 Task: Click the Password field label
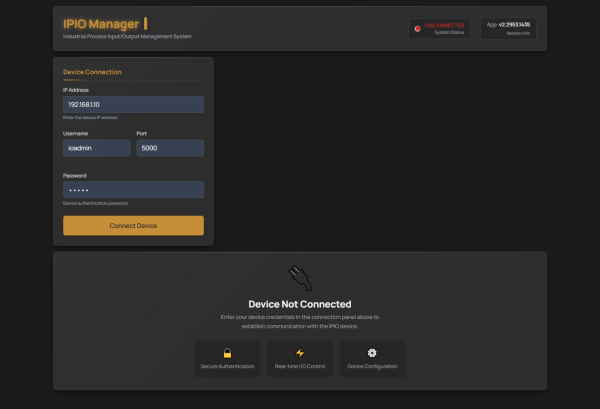click(75, 176)
